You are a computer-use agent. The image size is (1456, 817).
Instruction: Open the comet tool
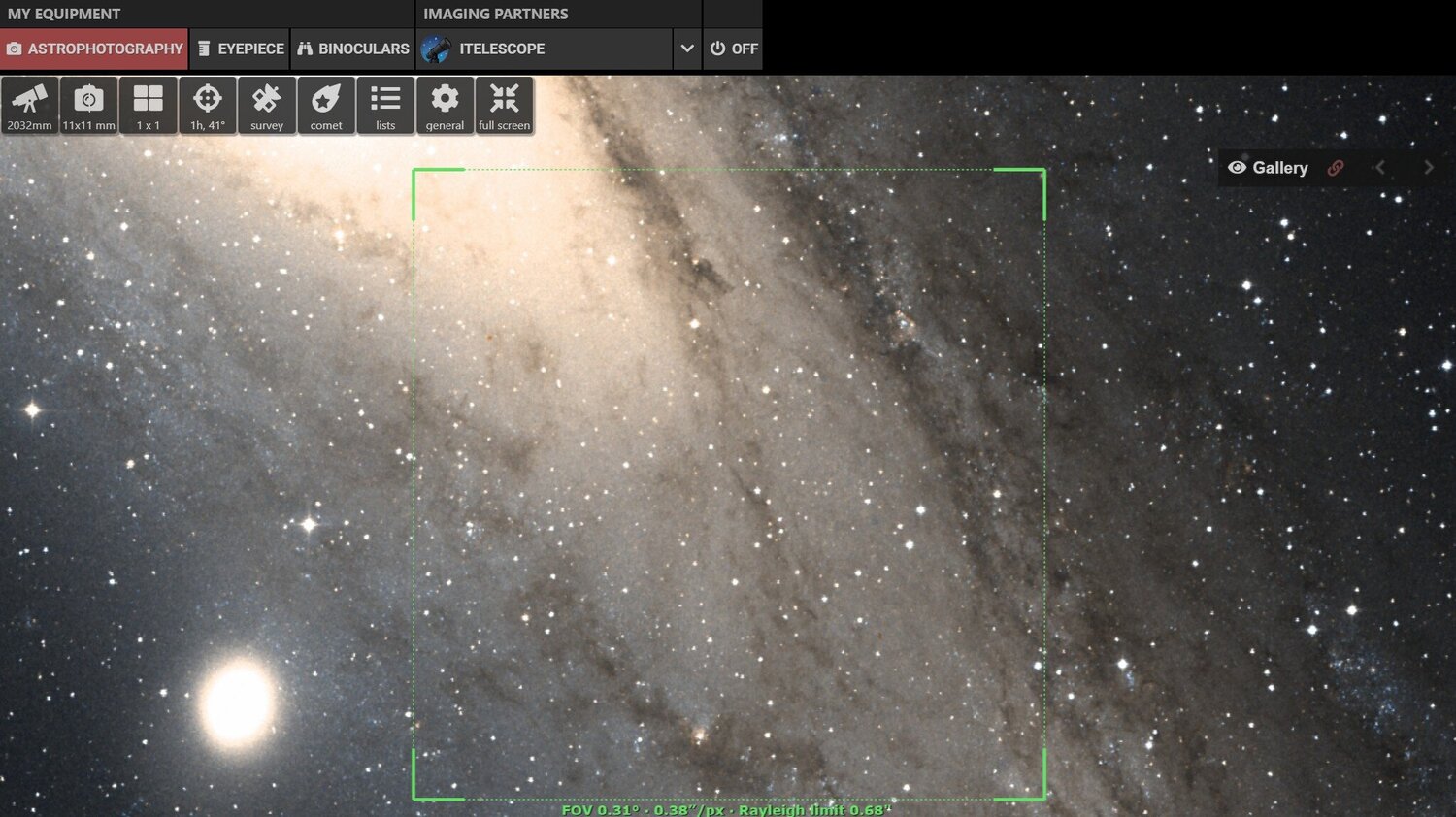tap(326, 105)
